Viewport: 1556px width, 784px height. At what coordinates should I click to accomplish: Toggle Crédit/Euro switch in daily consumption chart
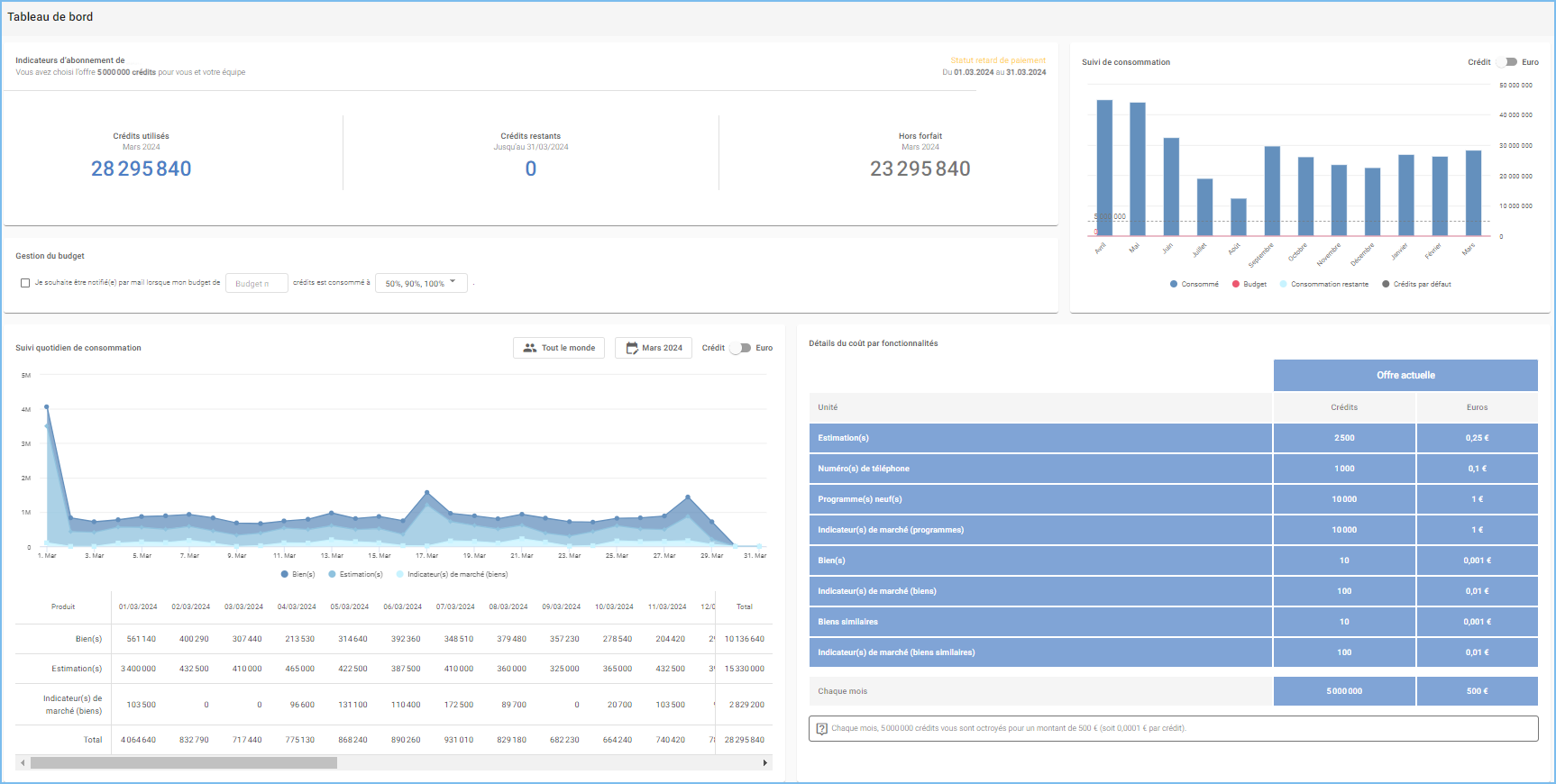point(741,348)
